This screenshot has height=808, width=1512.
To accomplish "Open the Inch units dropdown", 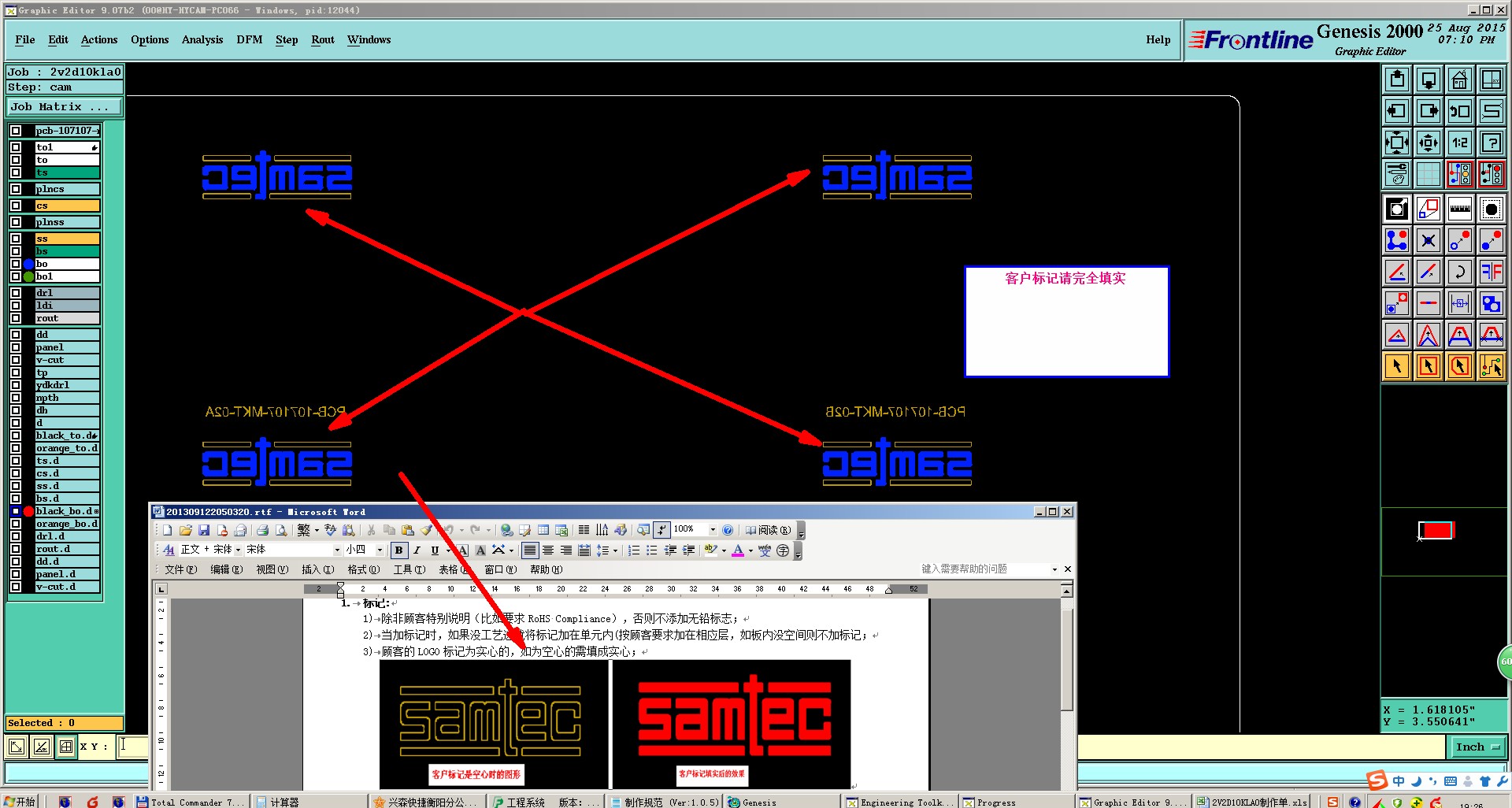I will point(1477,747).
